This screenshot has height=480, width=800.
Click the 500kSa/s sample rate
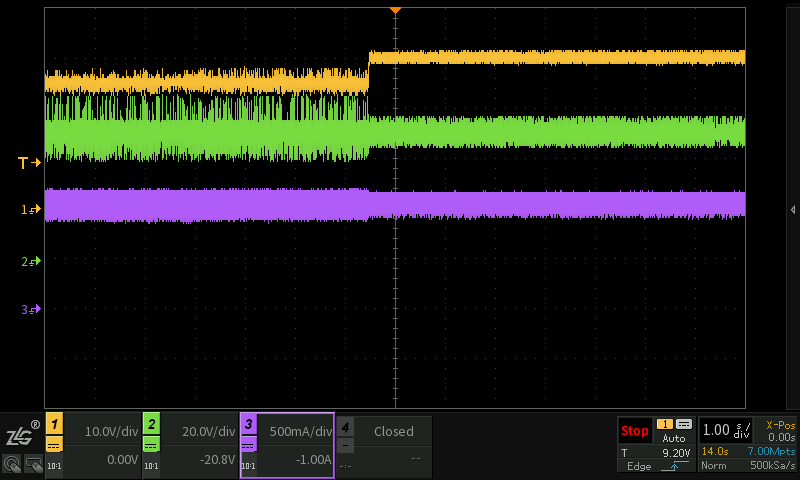pos(772,466)
